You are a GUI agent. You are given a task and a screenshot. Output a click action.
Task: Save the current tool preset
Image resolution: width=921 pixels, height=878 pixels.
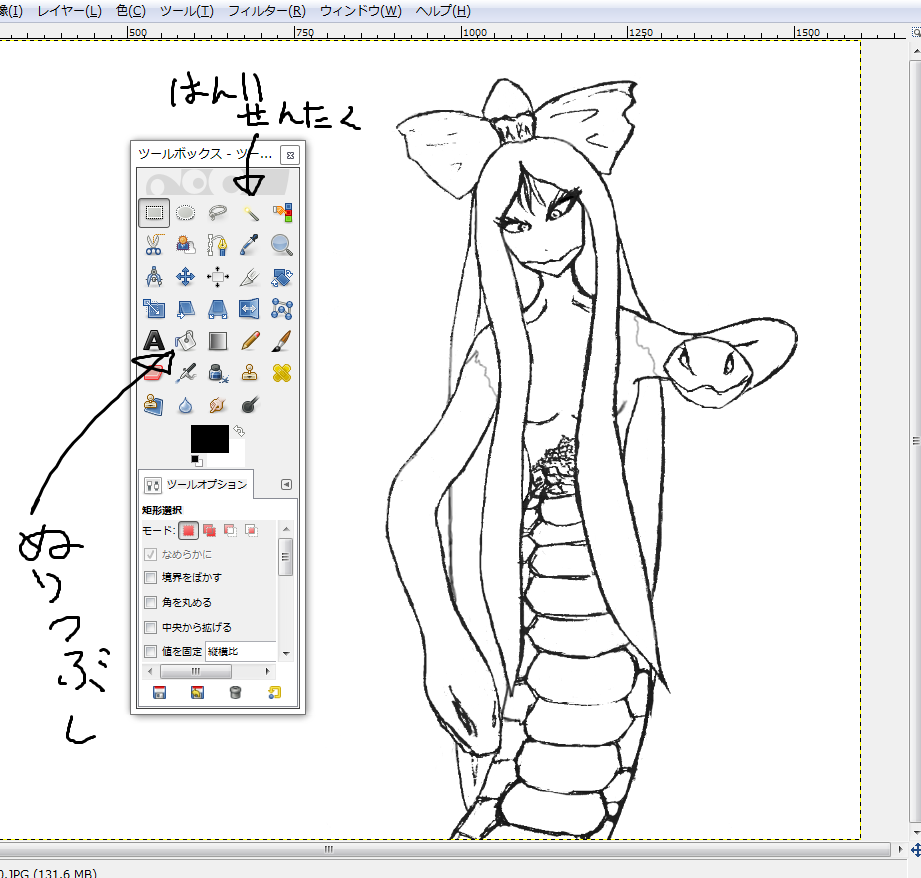click(159, 692)
